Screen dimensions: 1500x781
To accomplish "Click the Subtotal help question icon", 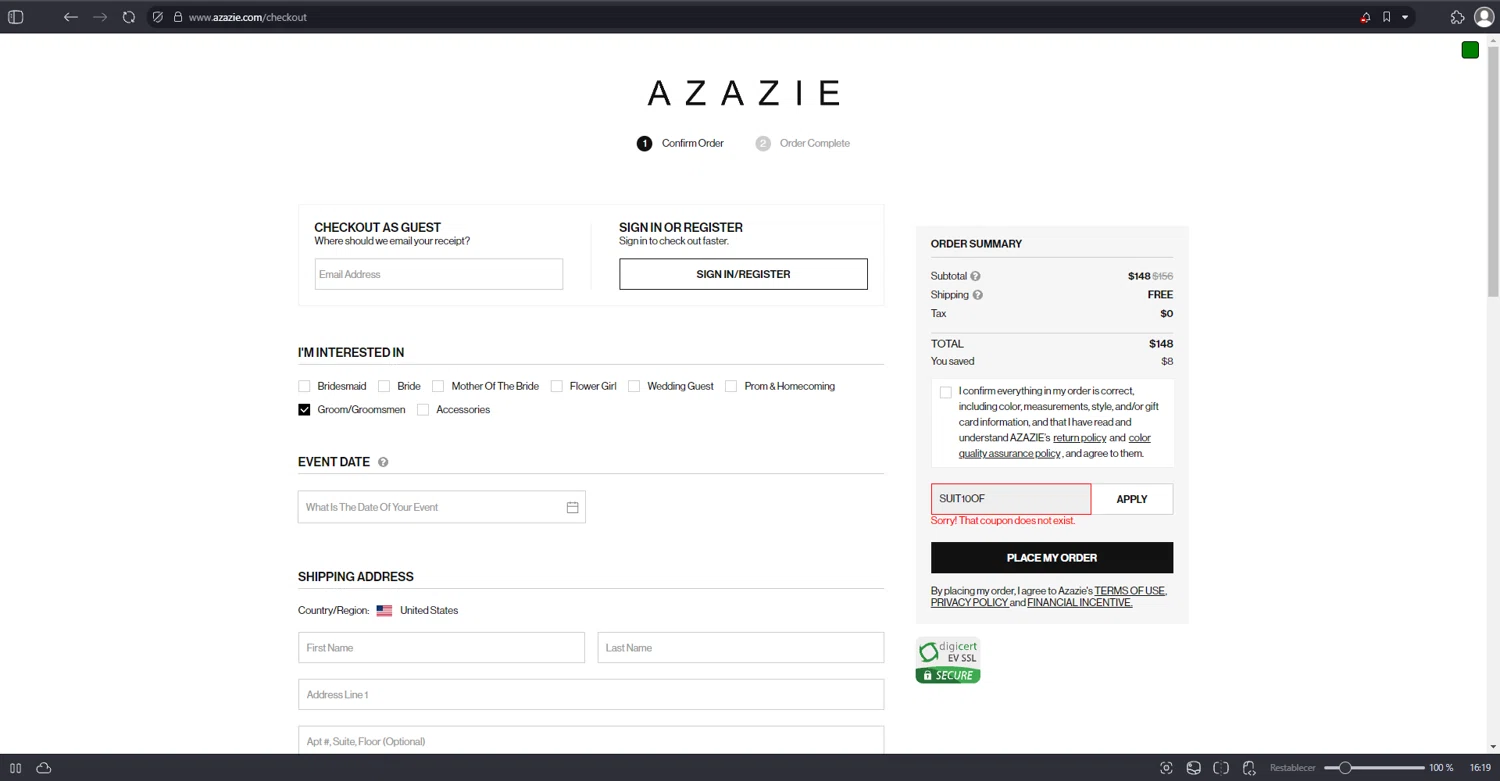I will (975, 276).
